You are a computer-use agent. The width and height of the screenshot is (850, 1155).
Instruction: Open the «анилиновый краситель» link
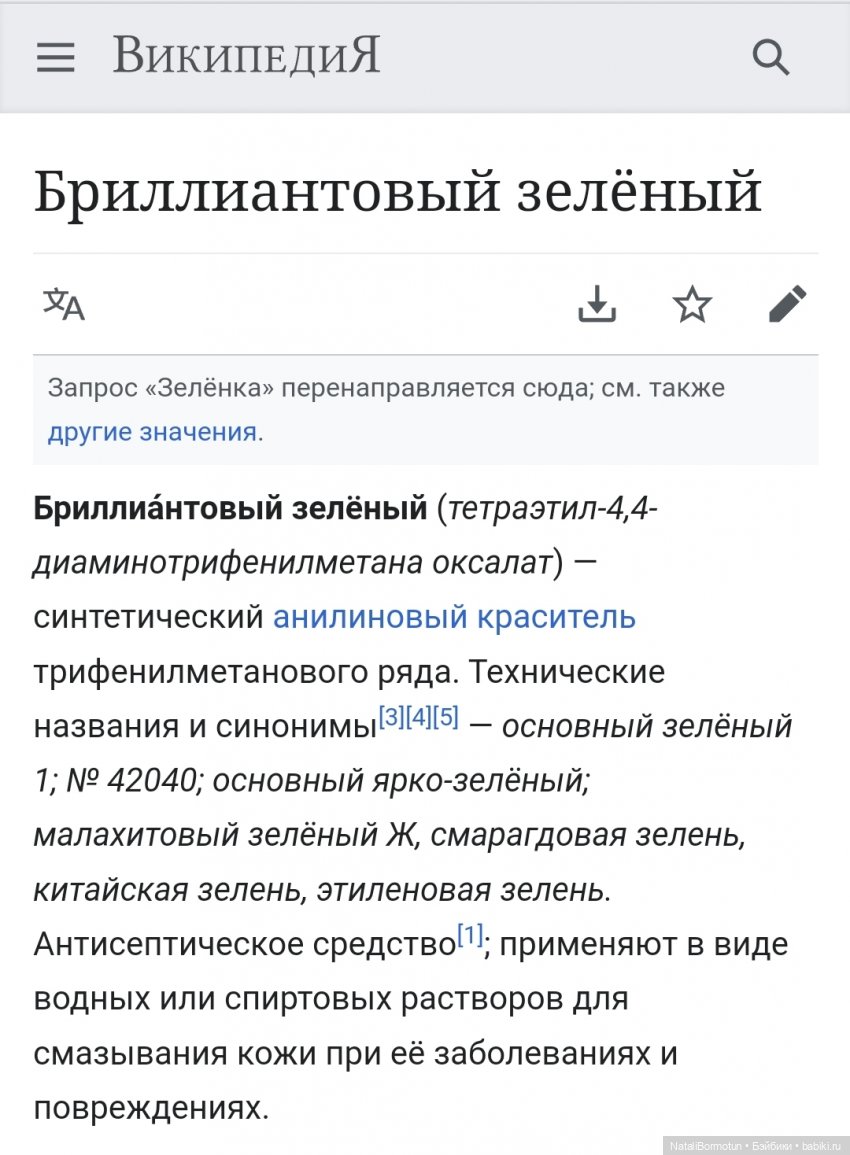click(454, 617)
